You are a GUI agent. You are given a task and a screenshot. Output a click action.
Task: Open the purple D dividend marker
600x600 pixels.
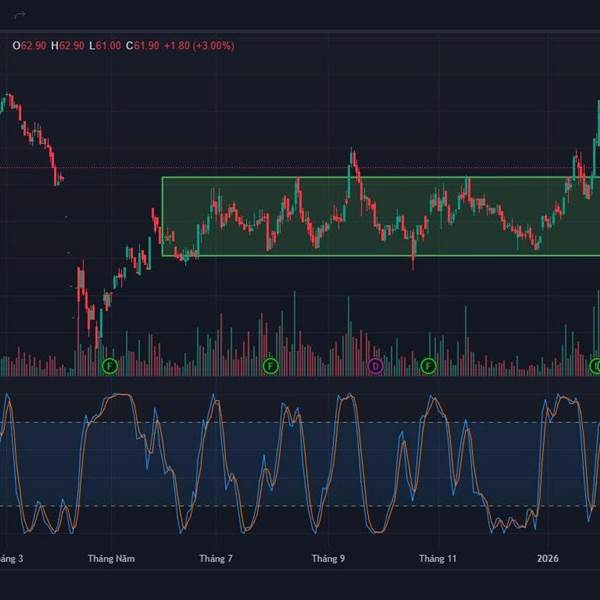(376, 367)
